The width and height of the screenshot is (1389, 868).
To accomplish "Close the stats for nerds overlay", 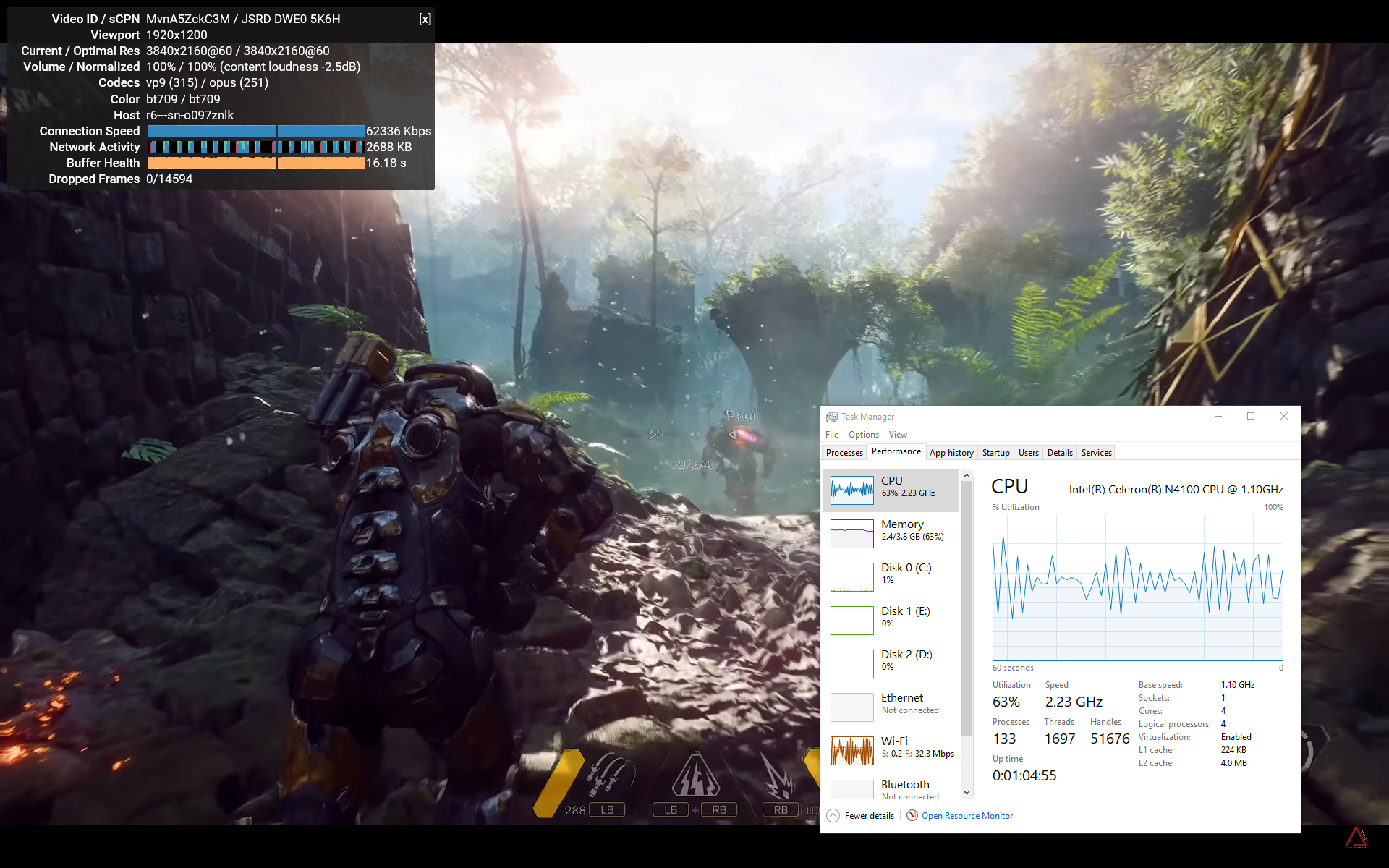I will tap(425, 20).
